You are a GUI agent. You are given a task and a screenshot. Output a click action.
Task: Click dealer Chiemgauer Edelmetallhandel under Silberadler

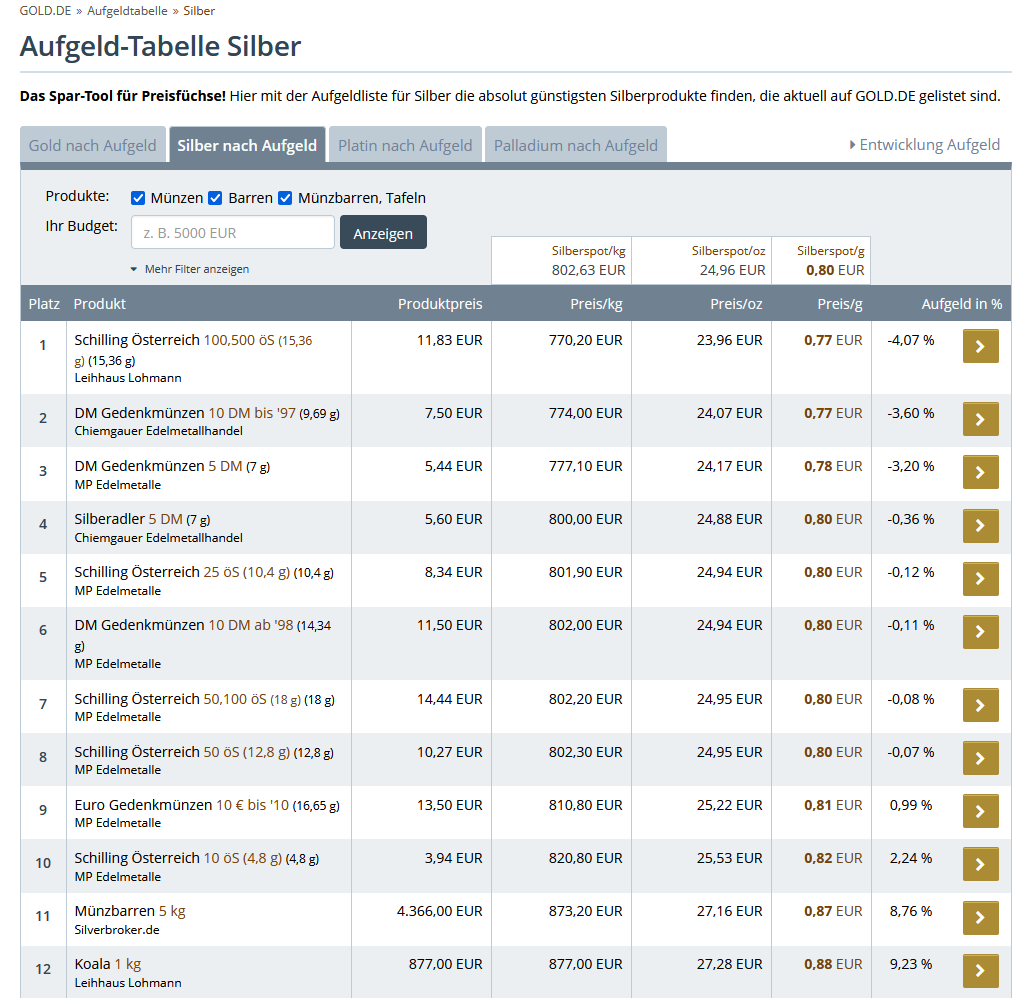(158, 538)
